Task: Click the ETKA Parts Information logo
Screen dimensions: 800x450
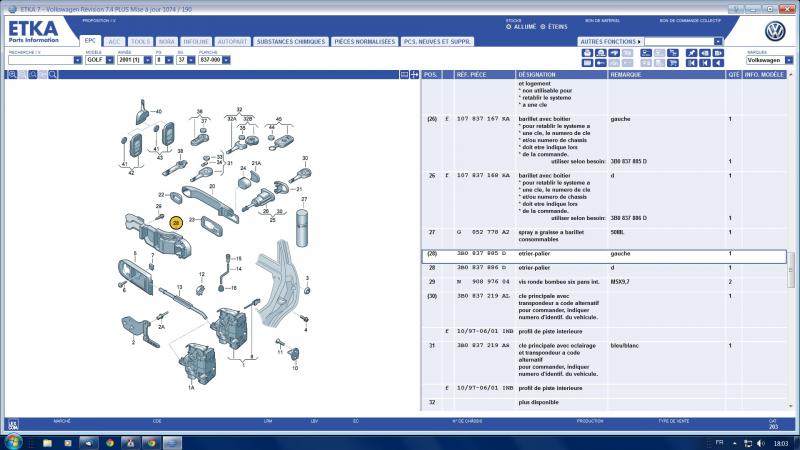Action: tap(34, 31)
